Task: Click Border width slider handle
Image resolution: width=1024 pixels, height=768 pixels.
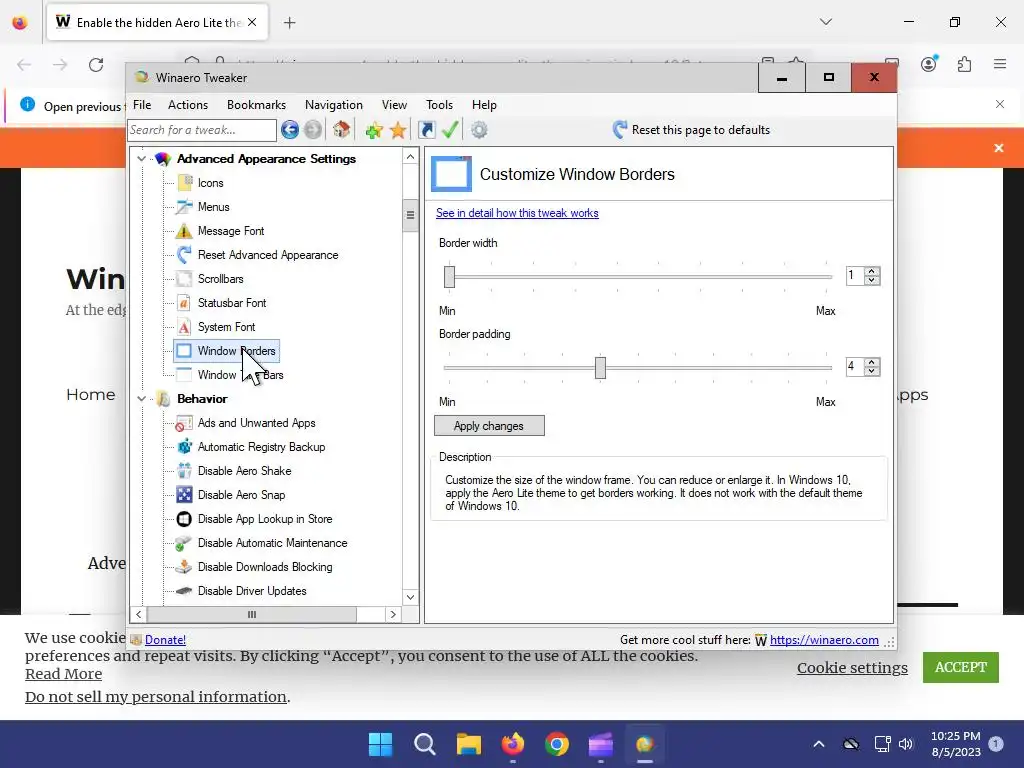Action: click(x=449, y=276)
